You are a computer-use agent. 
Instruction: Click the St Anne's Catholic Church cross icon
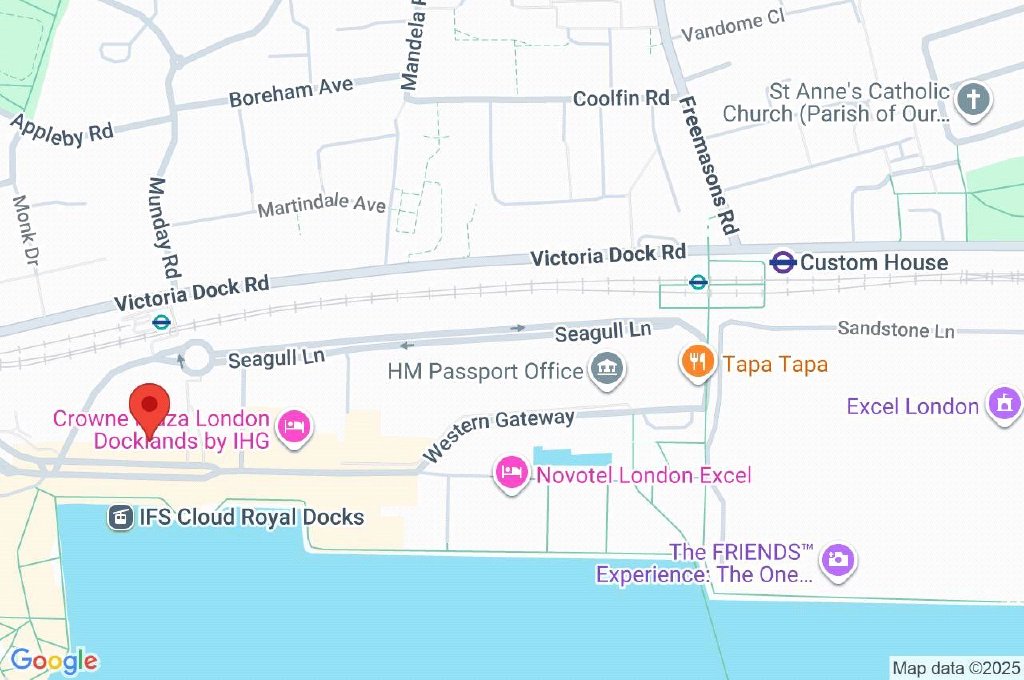click(x=973, y=101)
